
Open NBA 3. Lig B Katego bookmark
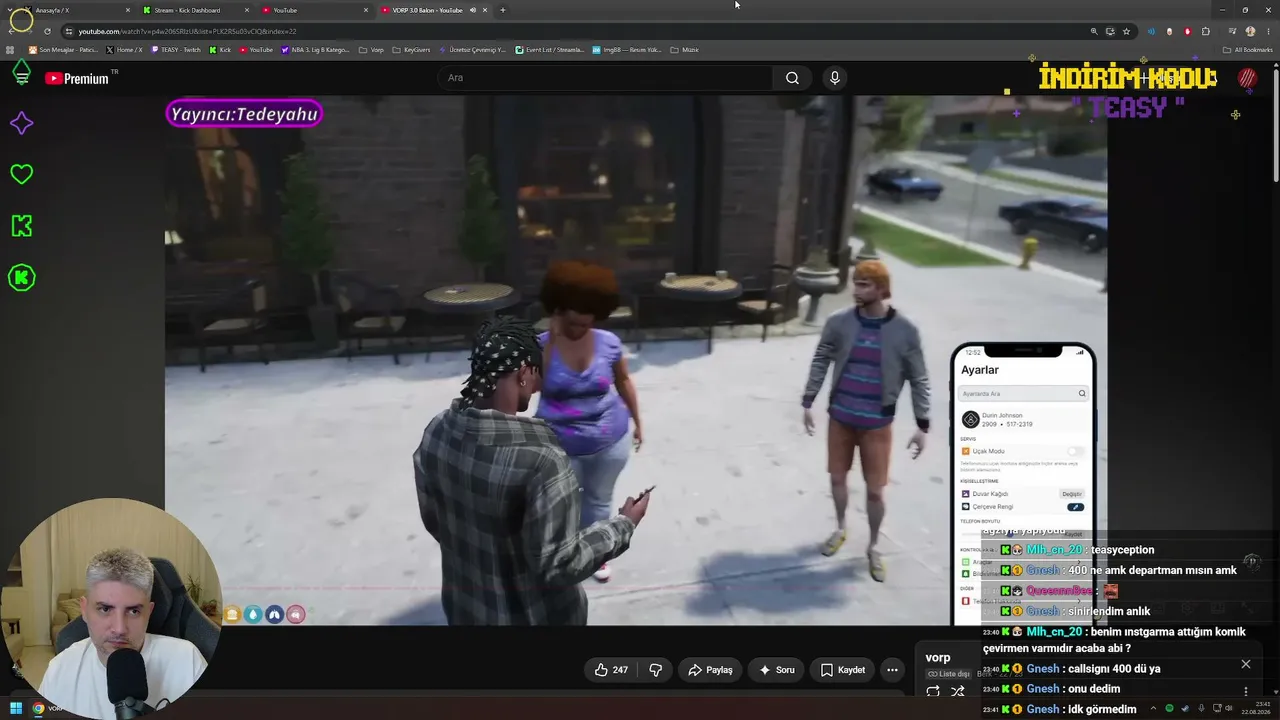point(315,50)
